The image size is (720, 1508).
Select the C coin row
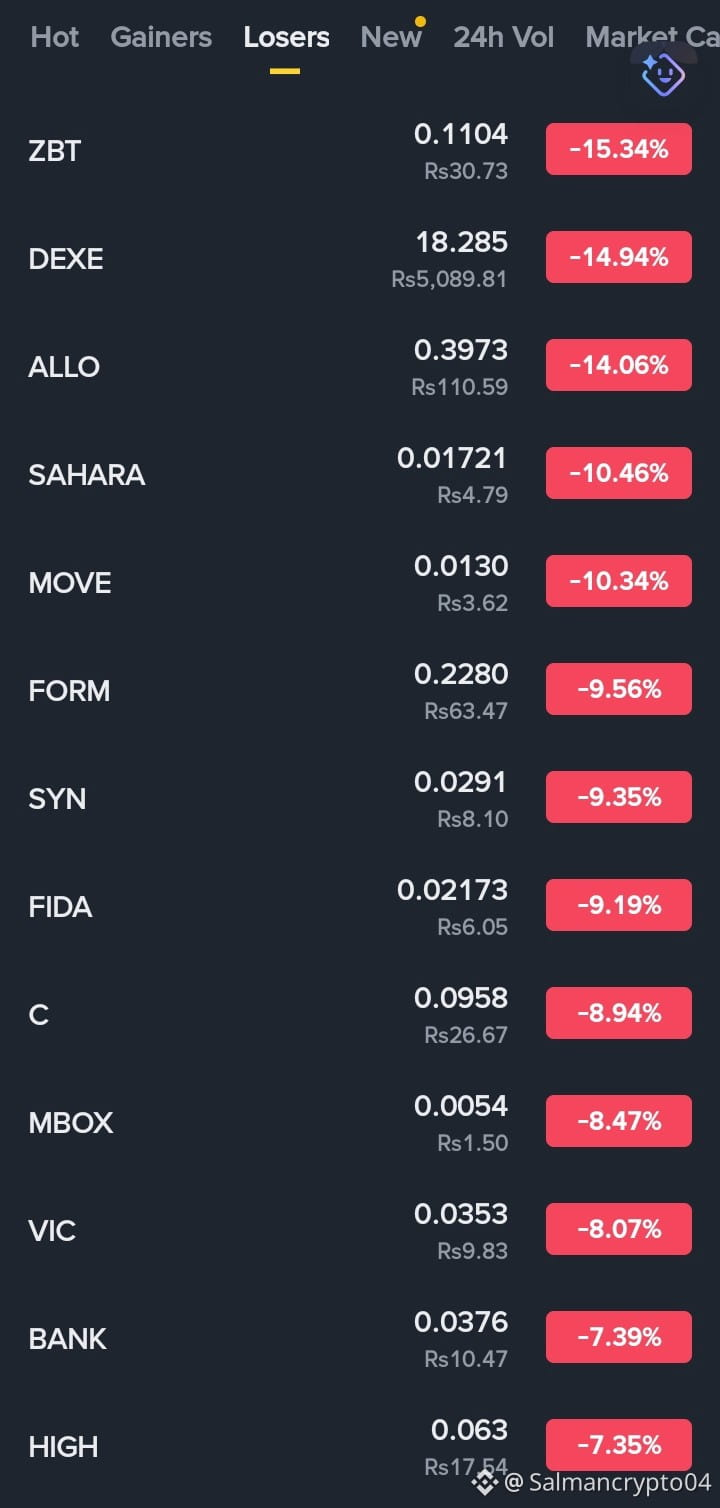tap(360, 1014)
